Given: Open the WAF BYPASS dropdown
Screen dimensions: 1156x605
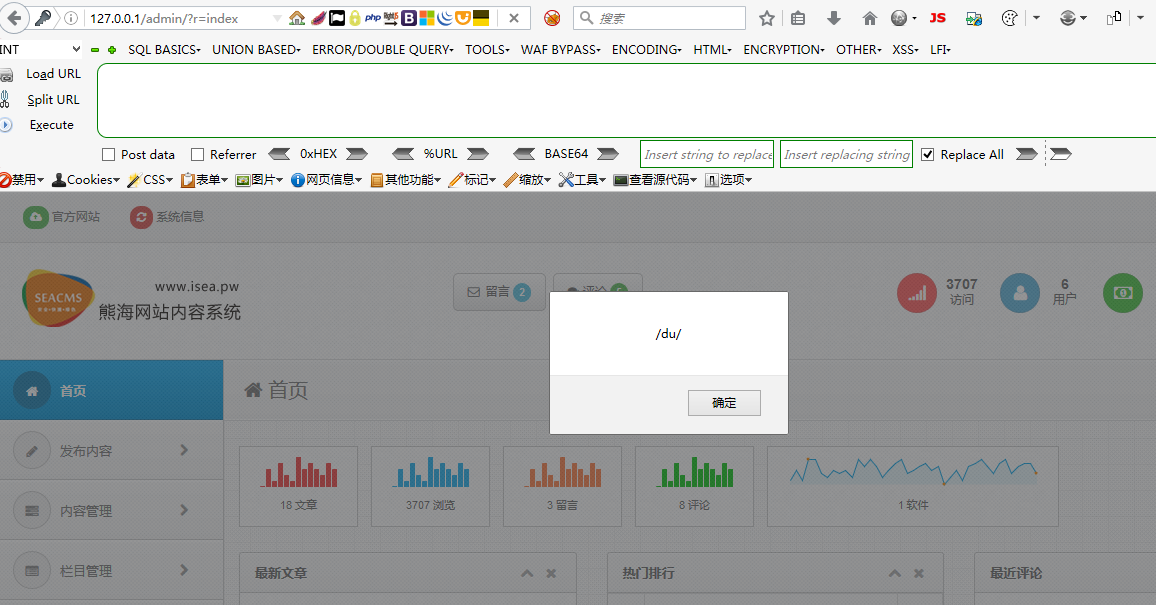Looking at the screenshot, I should [561, 49].
